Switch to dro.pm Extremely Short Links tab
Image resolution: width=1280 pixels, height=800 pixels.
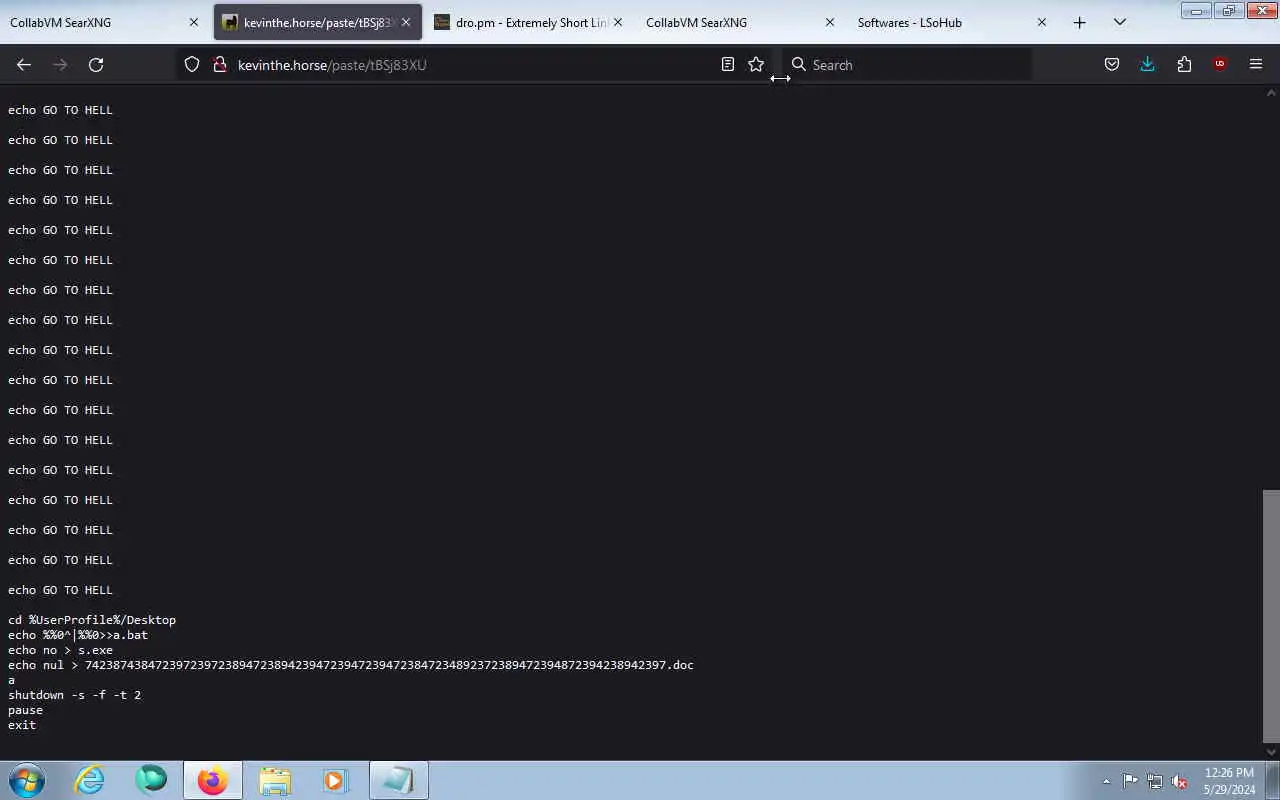529,22
